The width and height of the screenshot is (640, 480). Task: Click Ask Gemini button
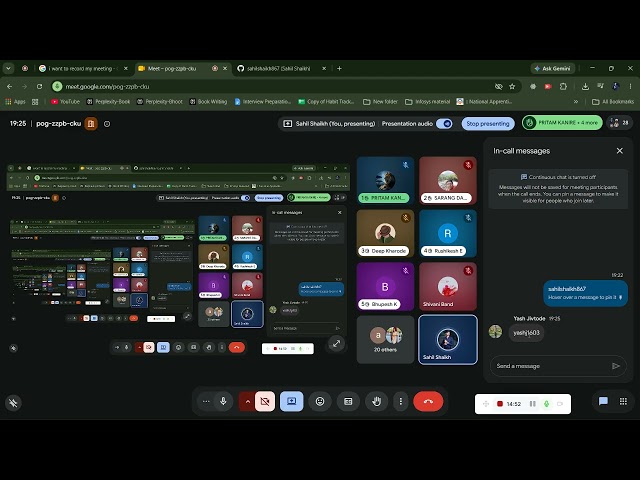pyautogui.click(x=553, y=69)
